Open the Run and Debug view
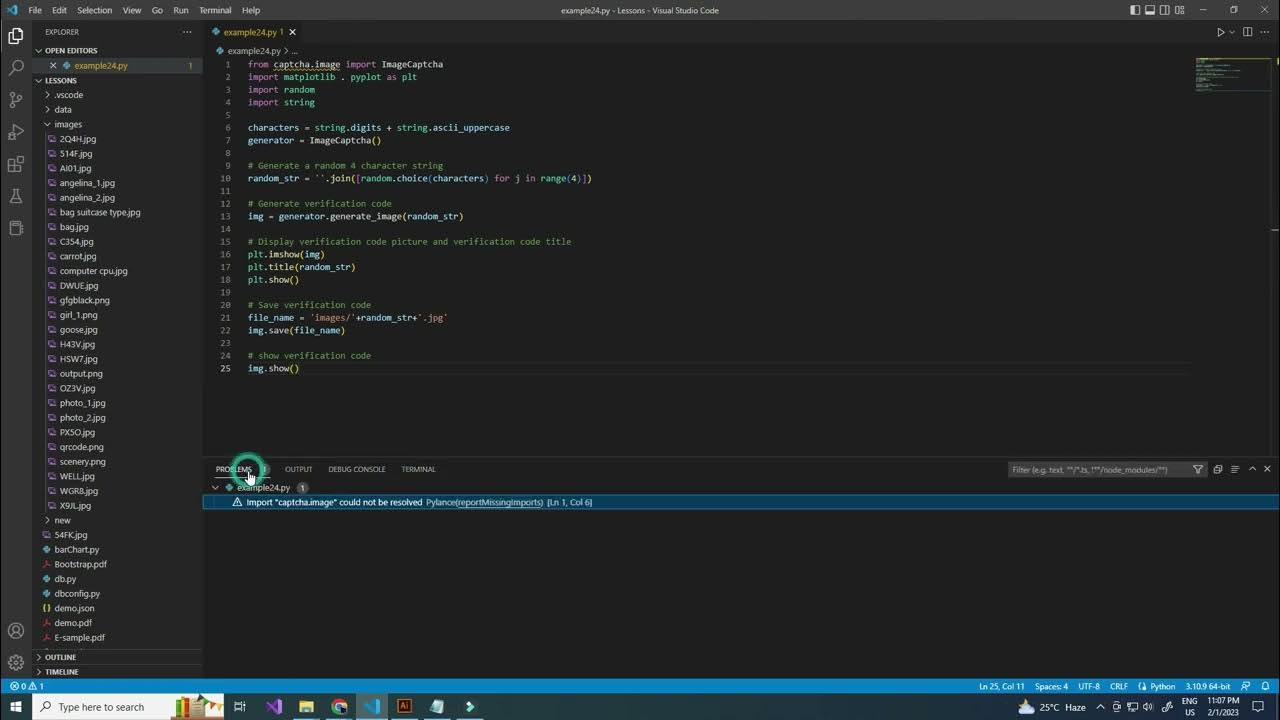The image size is (1280, 720). pyautogui.click(x=15, y=132)
